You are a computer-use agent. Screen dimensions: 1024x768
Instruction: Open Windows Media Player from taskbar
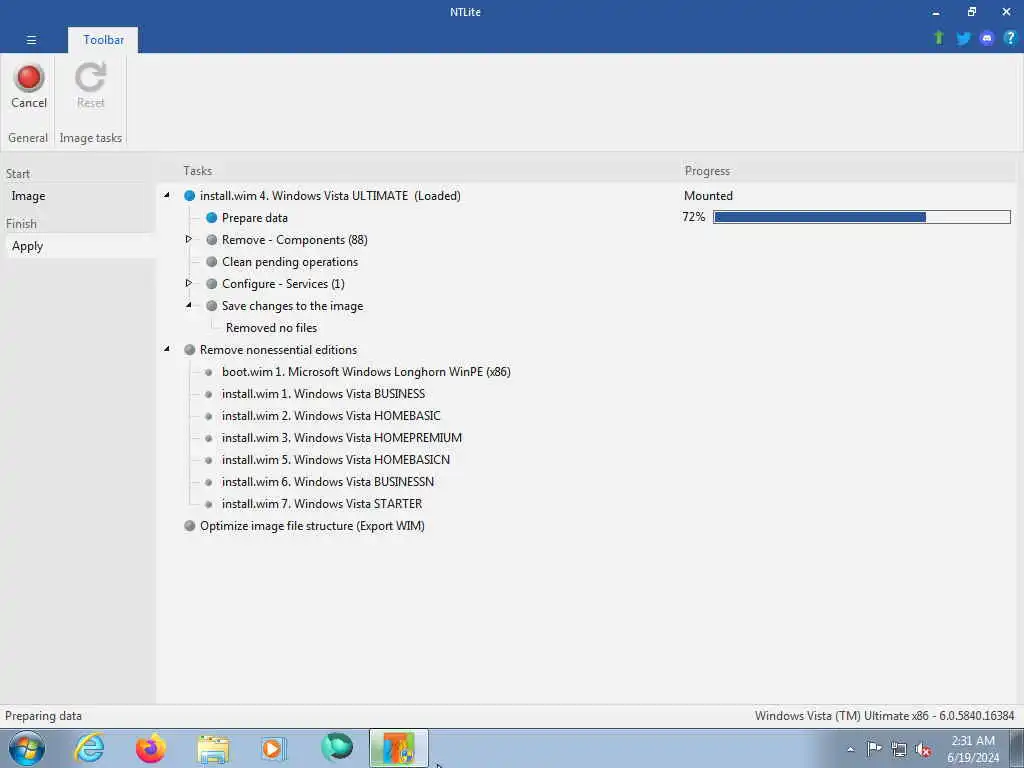[x=273, y=748]
